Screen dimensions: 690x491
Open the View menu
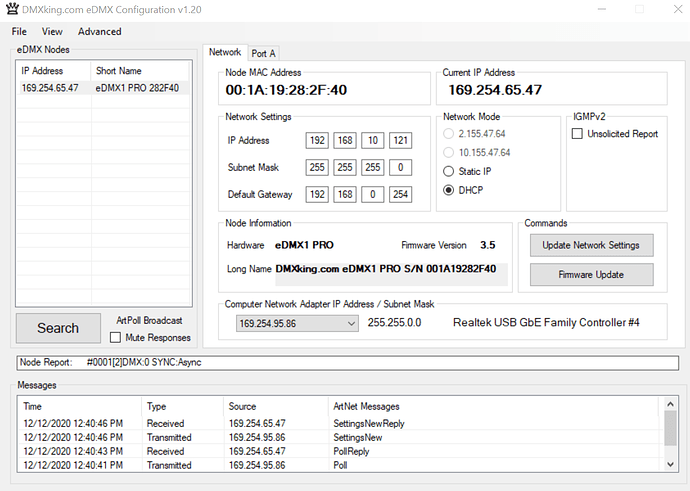pos(52,32)
